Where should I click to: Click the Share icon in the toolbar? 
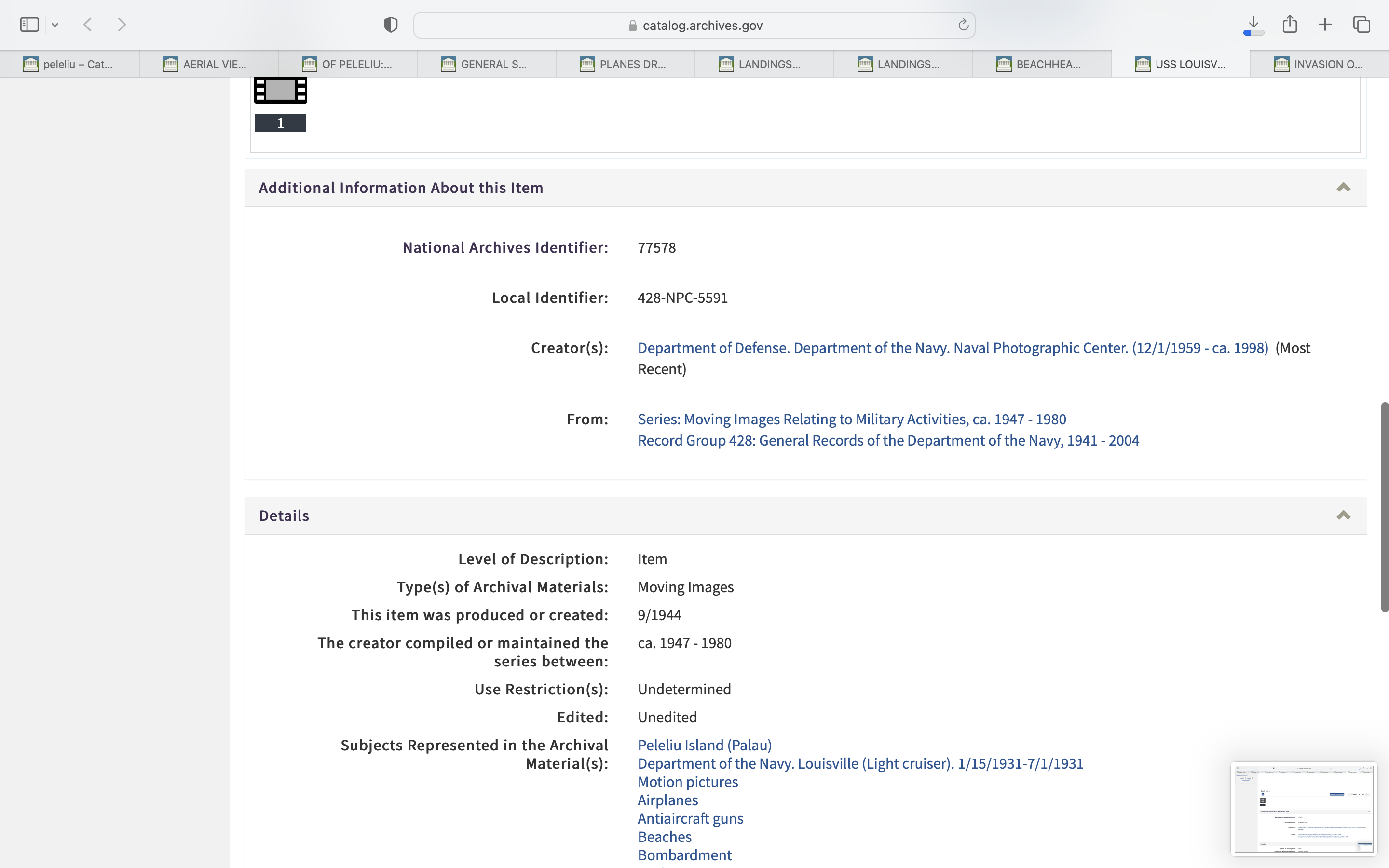(x=1290, y=24)
